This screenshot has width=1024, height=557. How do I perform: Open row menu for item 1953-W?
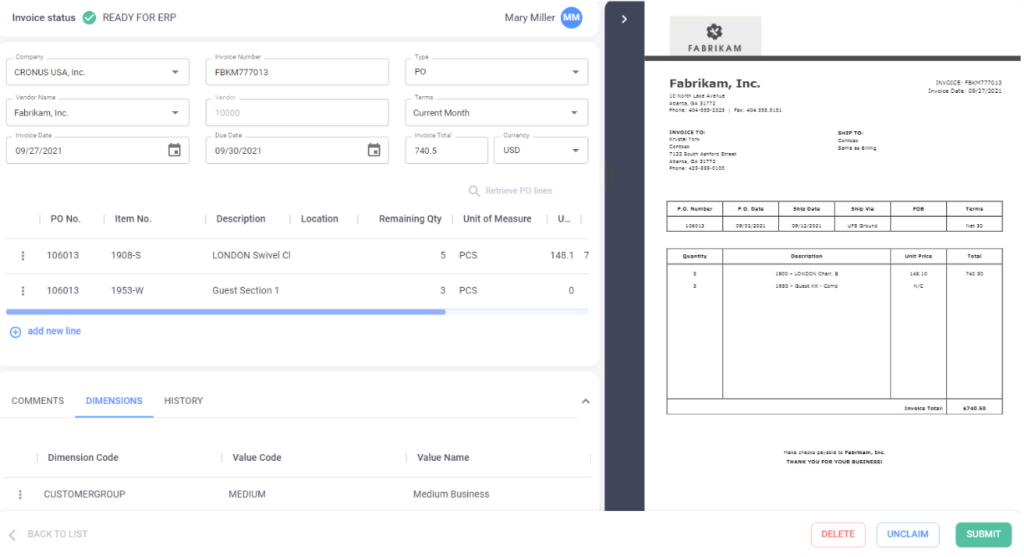(23, 291)
